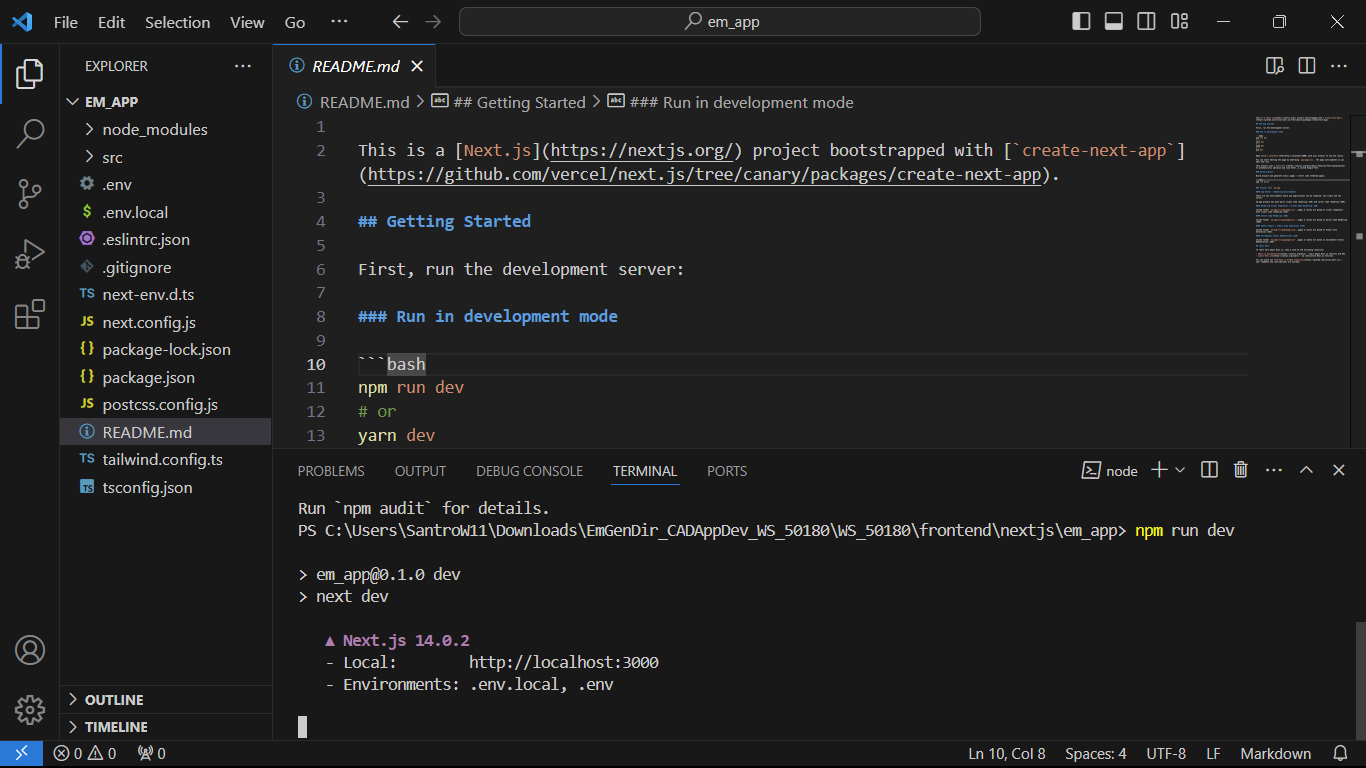Open the View menu
This screenshot has width=1366, height=768.
[x=247, y=22]
